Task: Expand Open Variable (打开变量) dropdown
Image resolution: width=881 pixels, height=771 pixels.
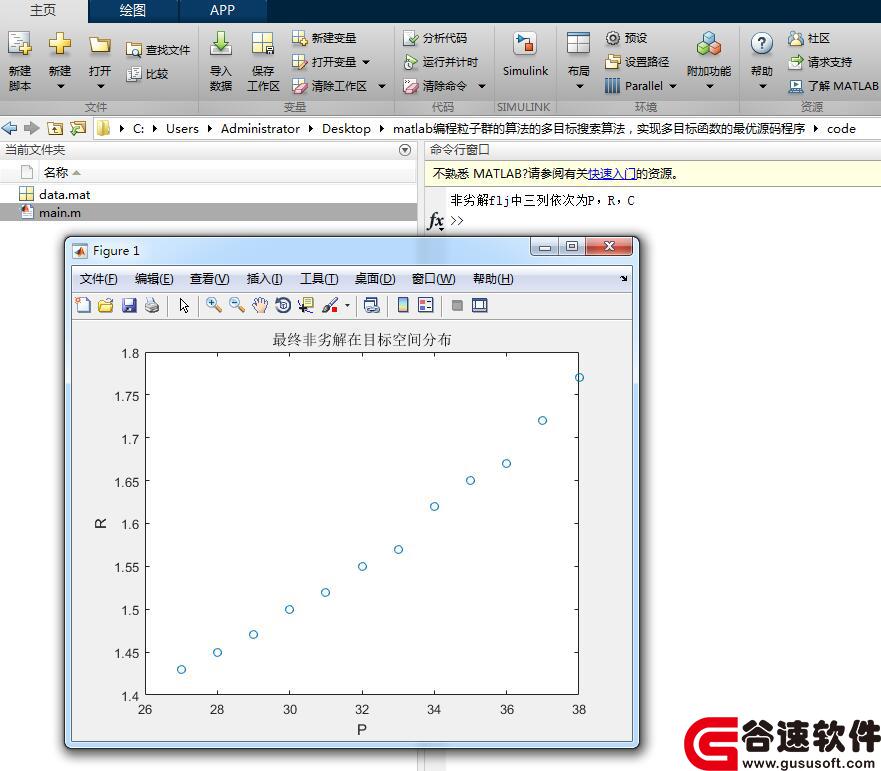Action: click(x=366, y=62)
